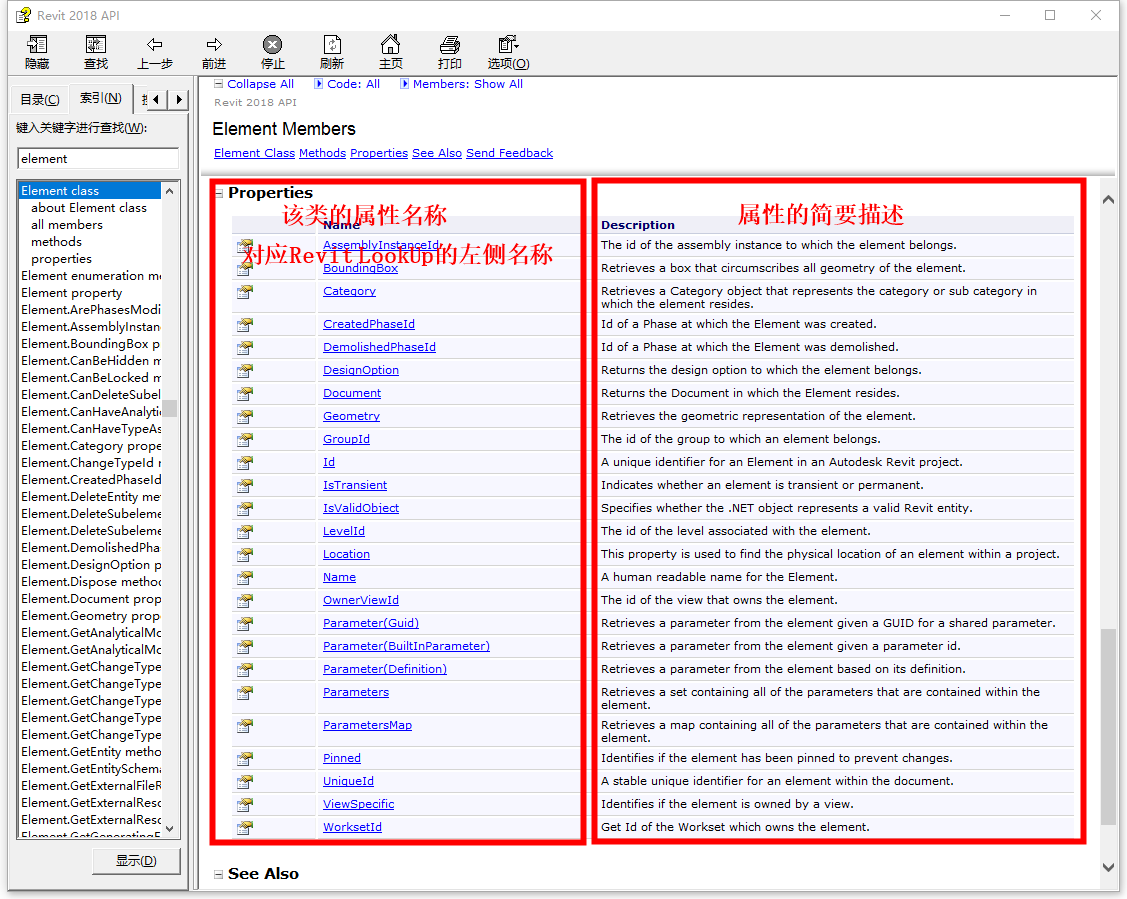Click the 显示(D) display button
This screenshot has width=1127, height=899.
tap(137, 861)
